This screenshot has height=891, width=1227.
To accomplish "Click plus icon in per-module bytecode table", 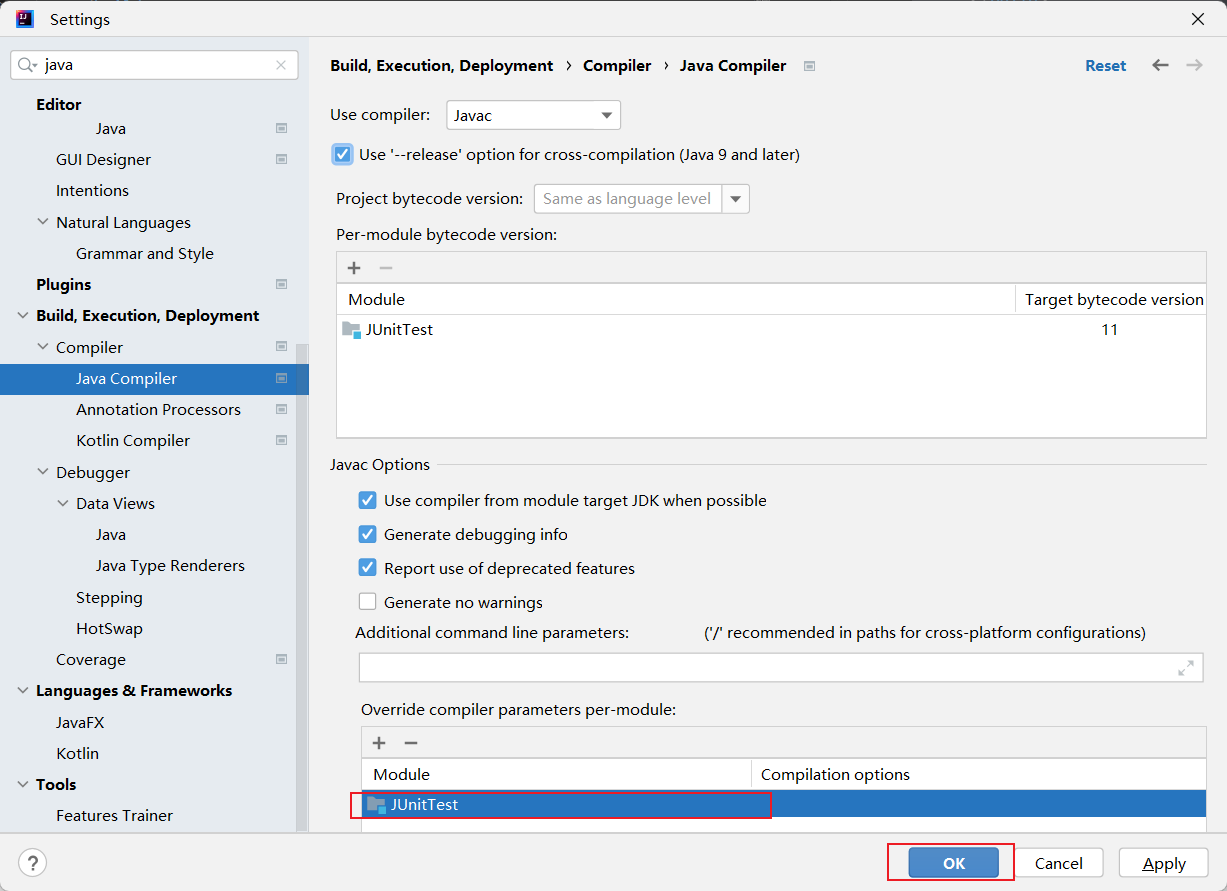I will pyautogui.click(x=353, y=268).
